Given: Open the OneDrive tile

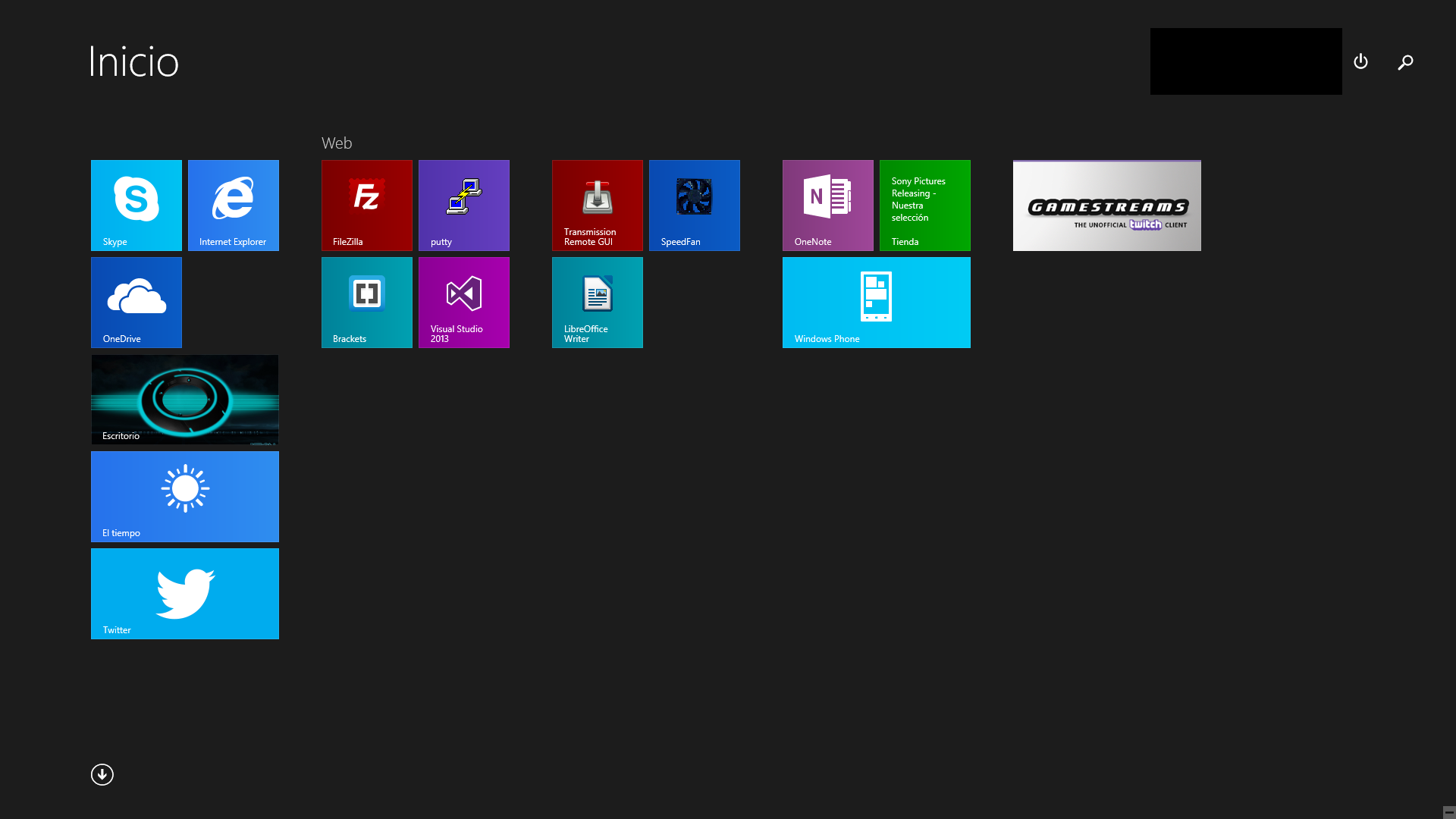Looking at the screenshot, I should [136, 303].
